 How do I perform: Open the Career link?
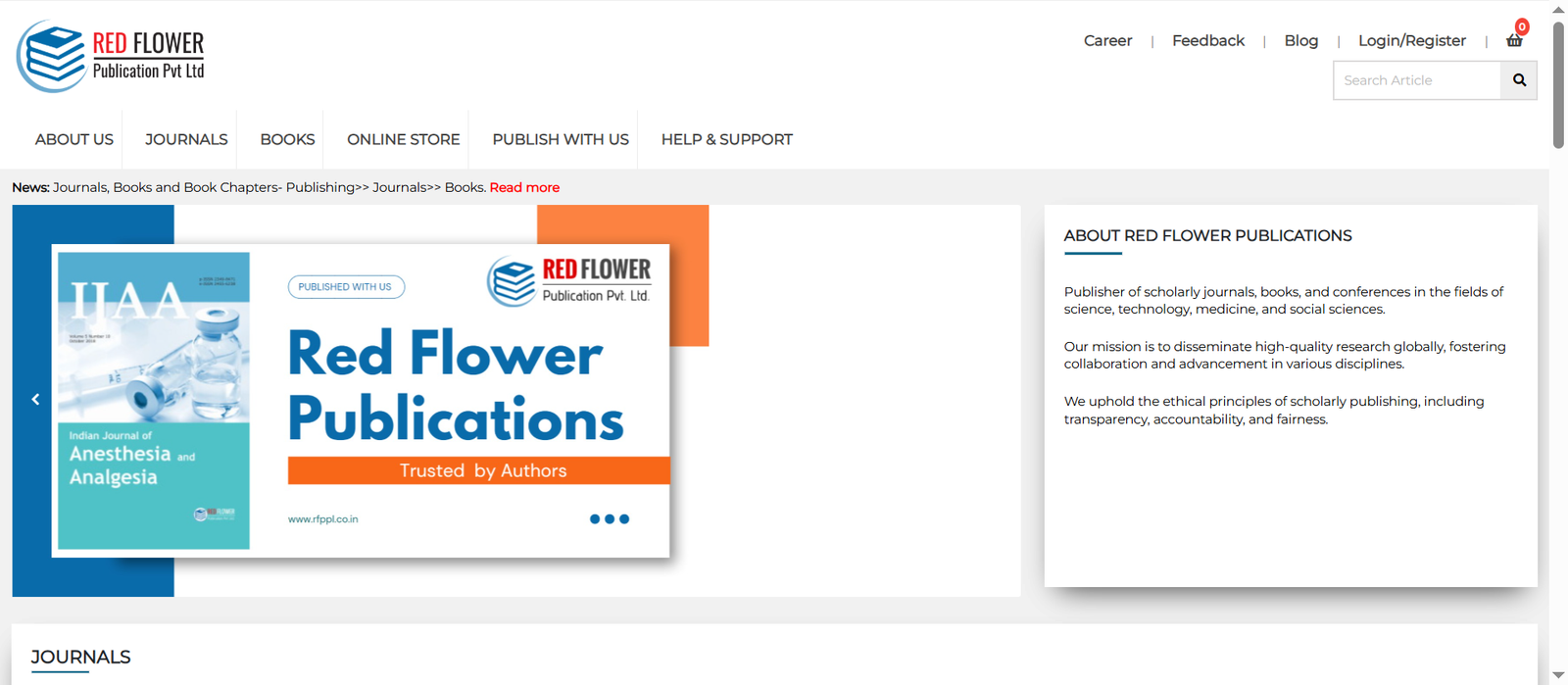tap(1107, 40)
